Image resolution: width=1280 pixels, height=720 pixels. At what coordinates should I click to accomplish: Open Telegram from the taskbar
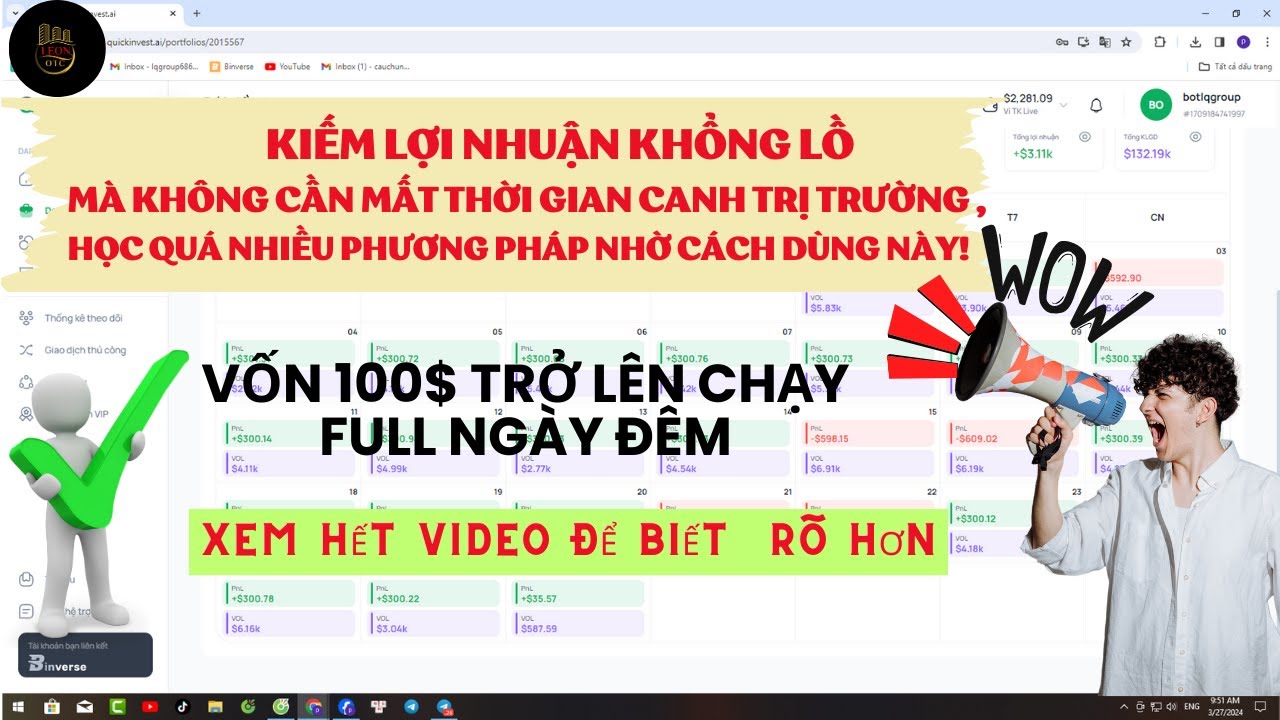[x=412, y=707]
